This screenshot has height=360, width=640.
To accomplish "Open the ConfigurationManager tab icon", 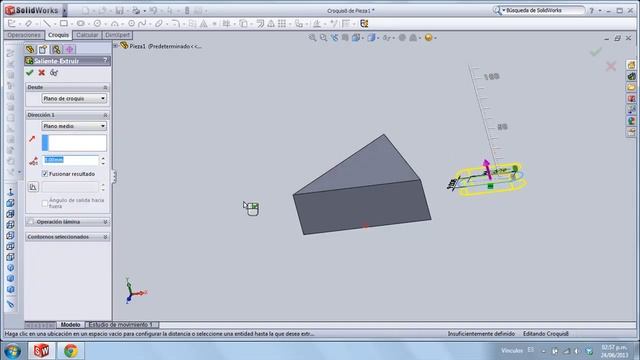I will click(x=56, y=49).
